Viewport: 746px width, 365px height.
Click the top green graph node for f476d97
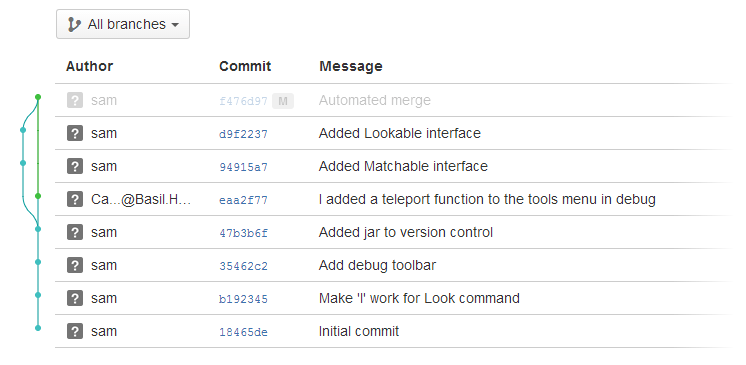pos(38,97)
